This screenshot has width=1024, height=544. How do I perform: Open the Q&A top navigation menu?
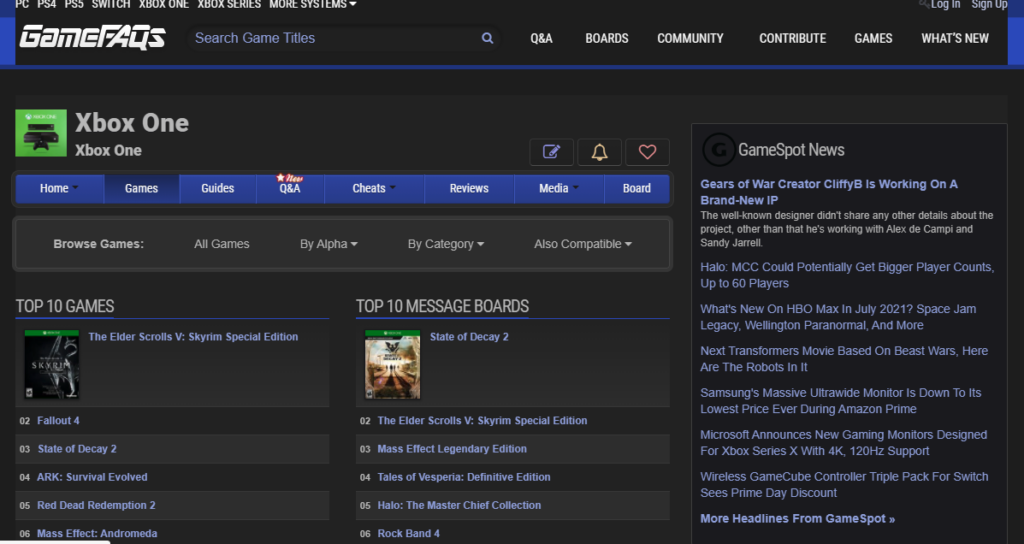[541, 39]
